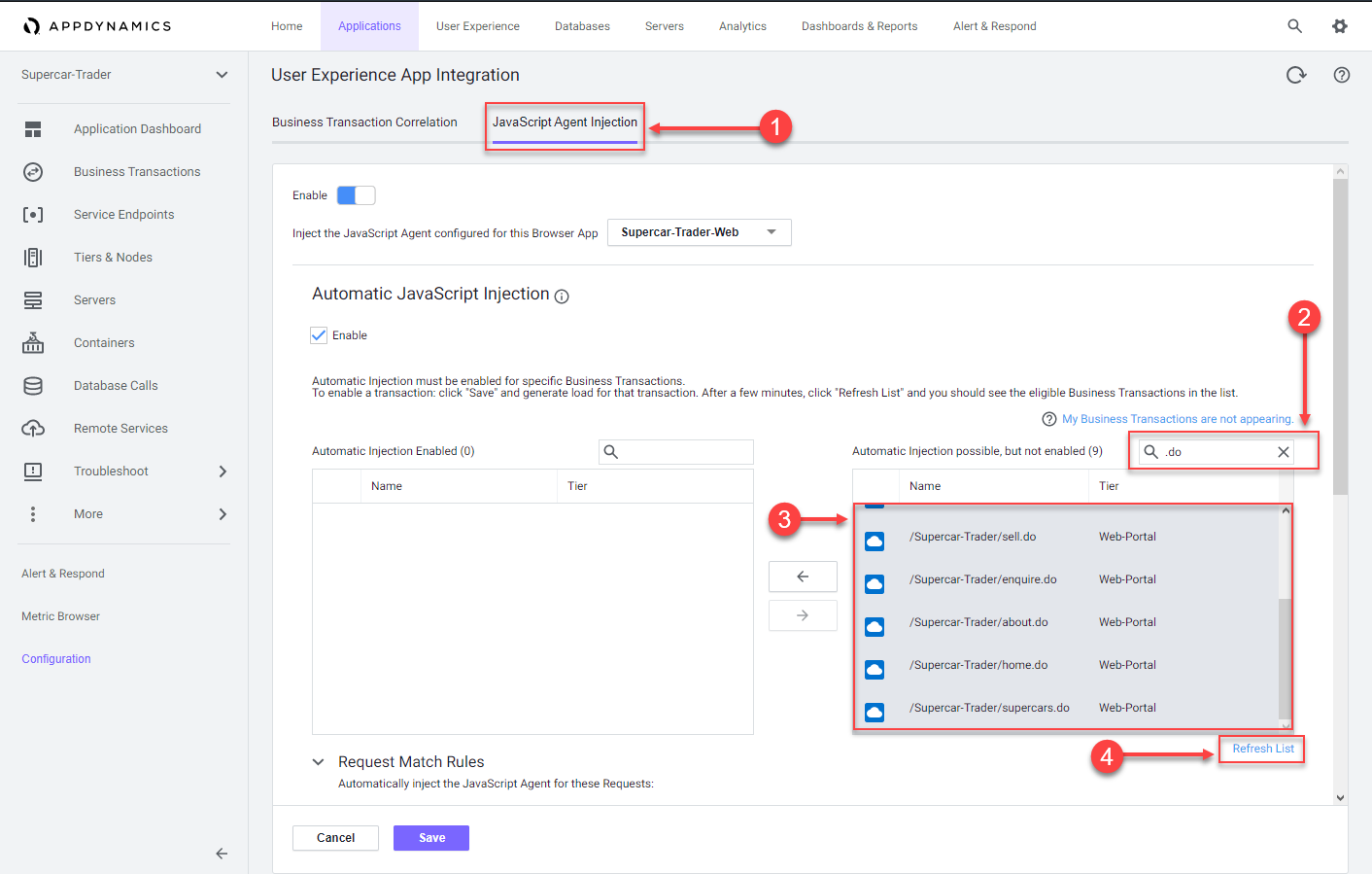Click the Service Endpoints bracket icon
The width and height of the screenshot is (1372, 874).
pyautogui.click(x=33, y=215)
